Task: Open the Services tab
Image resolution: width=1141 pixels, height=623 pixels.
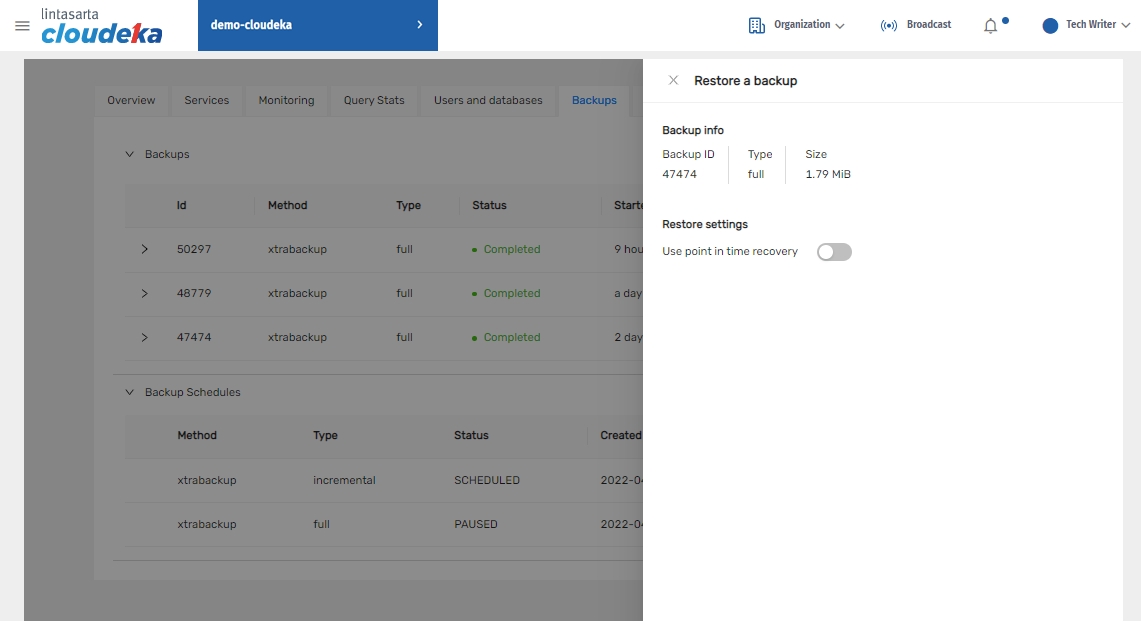Action: [x=207, y=100]
